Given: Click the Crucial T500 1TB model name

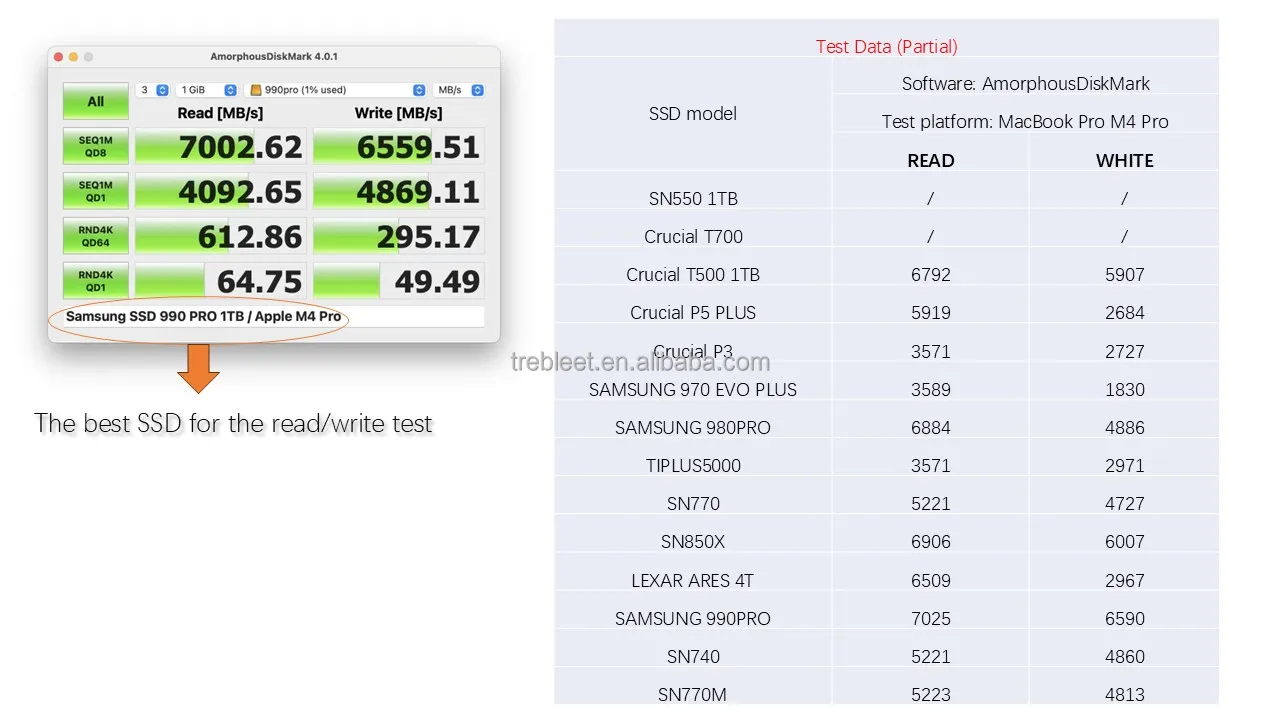Looking at the screenshot, I should coord(693,274).
